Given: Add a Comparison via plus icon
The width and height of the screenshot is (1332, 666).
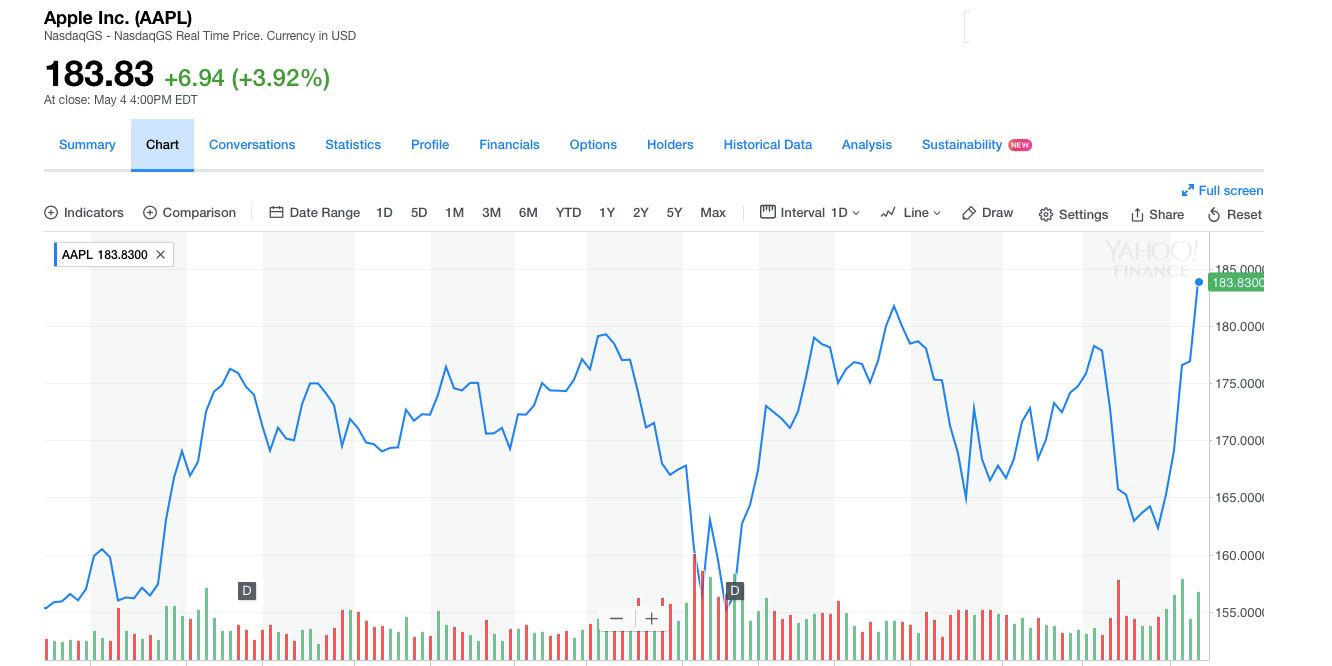Looking at the screenshot, I should (x=150, y=213).
